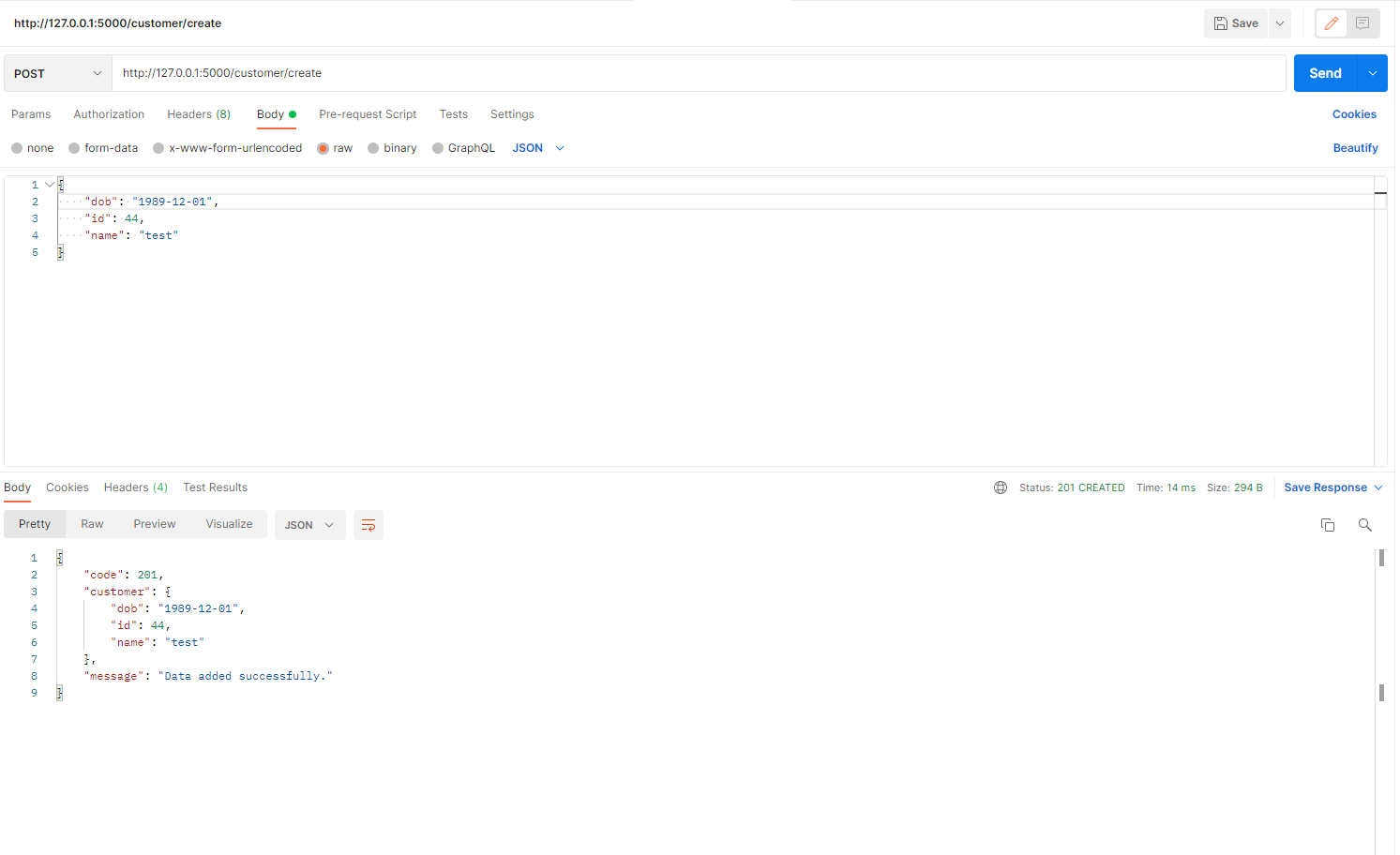Open the request Settings tab
1400x855 pixels.
512,114
